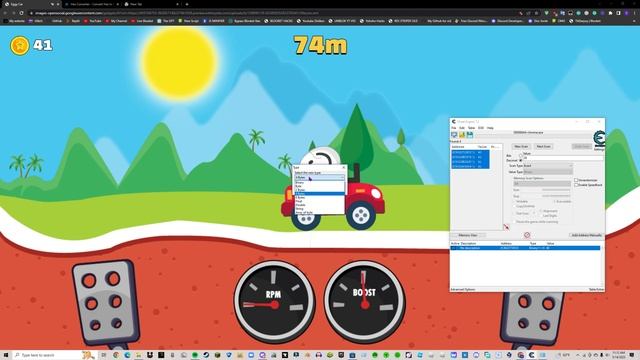This screenshot has width=640, height=360.
Task: Select Double in the type list
Action: (x=319, y=205)
